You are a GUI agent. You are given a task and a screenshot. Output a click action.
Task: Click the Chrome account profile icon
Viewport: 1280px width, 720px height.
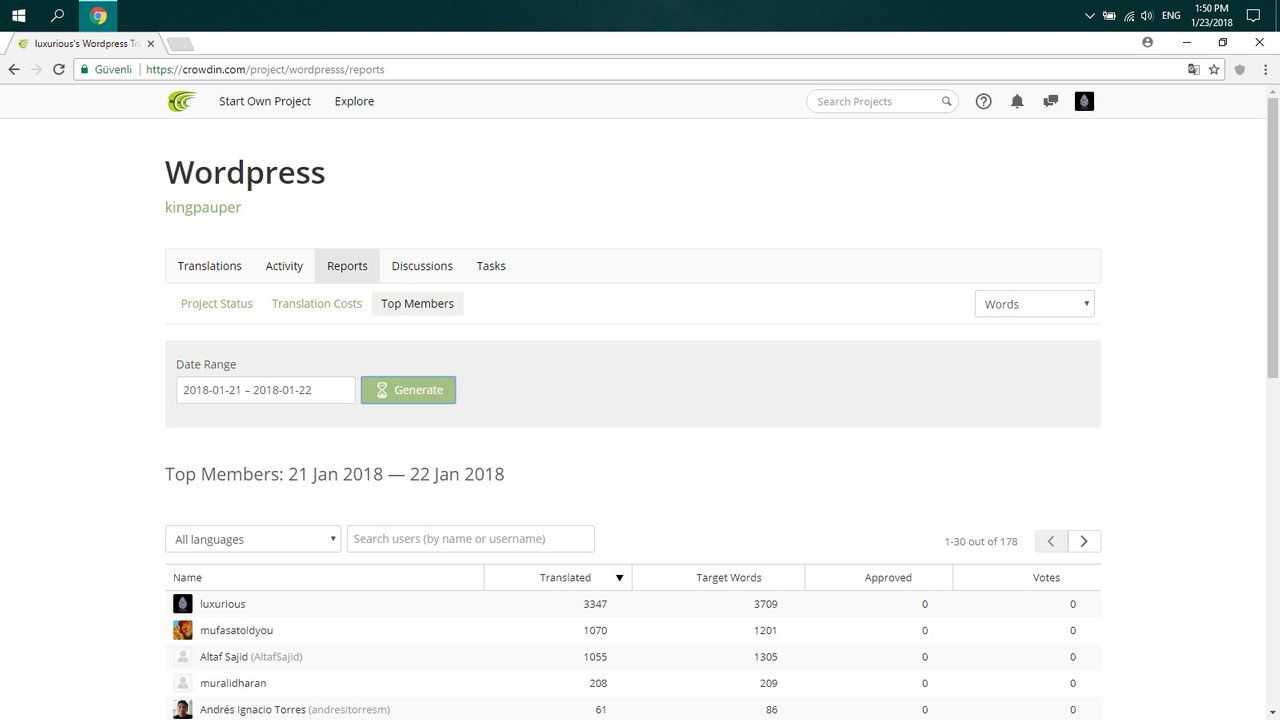1147,43
